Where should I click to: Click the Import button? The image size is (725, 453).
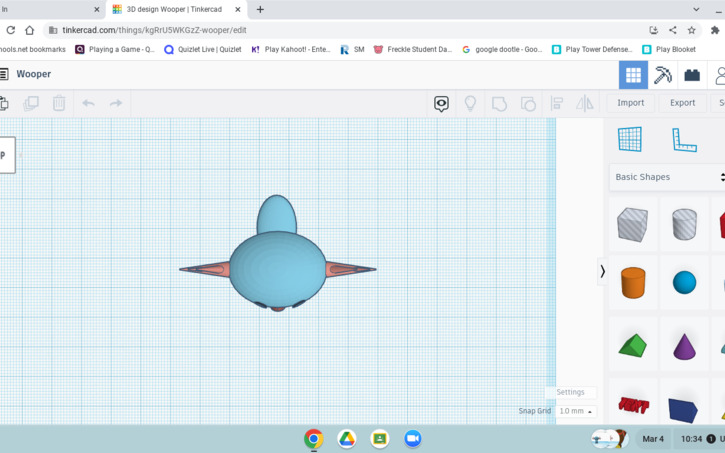(630, 103)
